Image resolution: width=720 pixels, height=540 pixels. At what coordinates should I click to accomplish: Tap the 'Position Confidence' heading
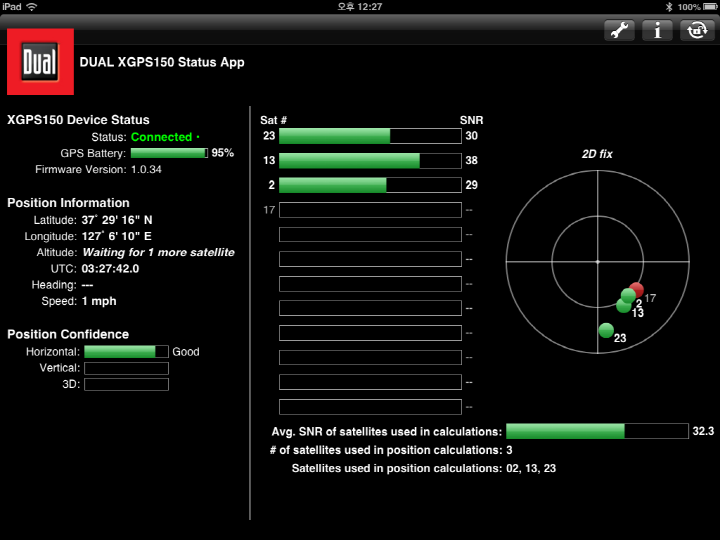pyautogui.click(x=68, y=334)
